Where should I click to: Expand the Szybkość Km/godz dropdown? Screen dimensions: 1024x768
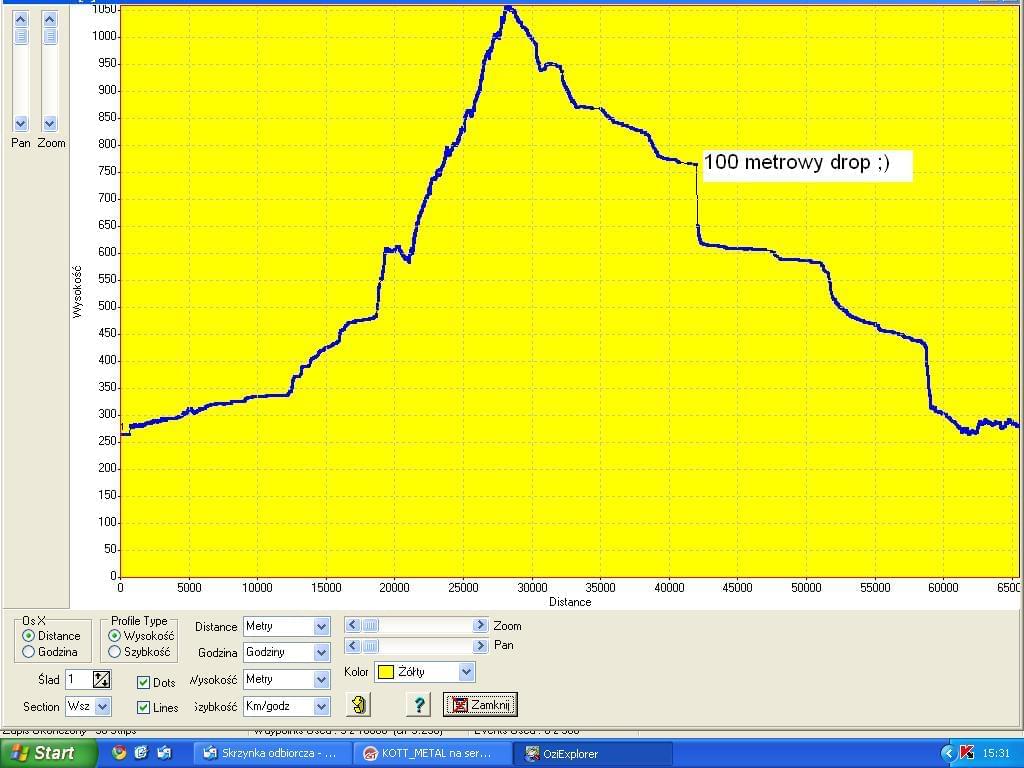321,706
